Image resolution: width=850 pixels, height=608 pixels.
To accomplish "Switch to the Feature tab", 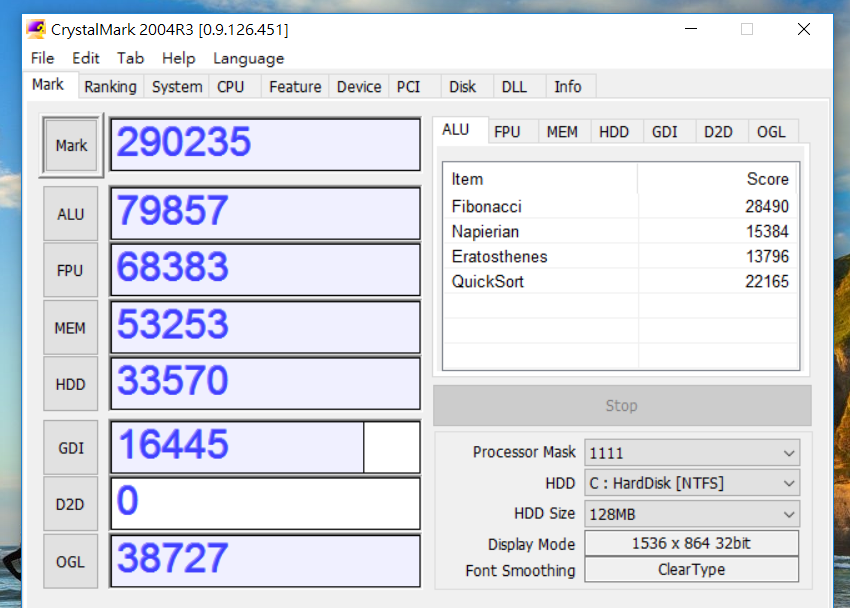I will pyautogui.click(x=295, y=87).
